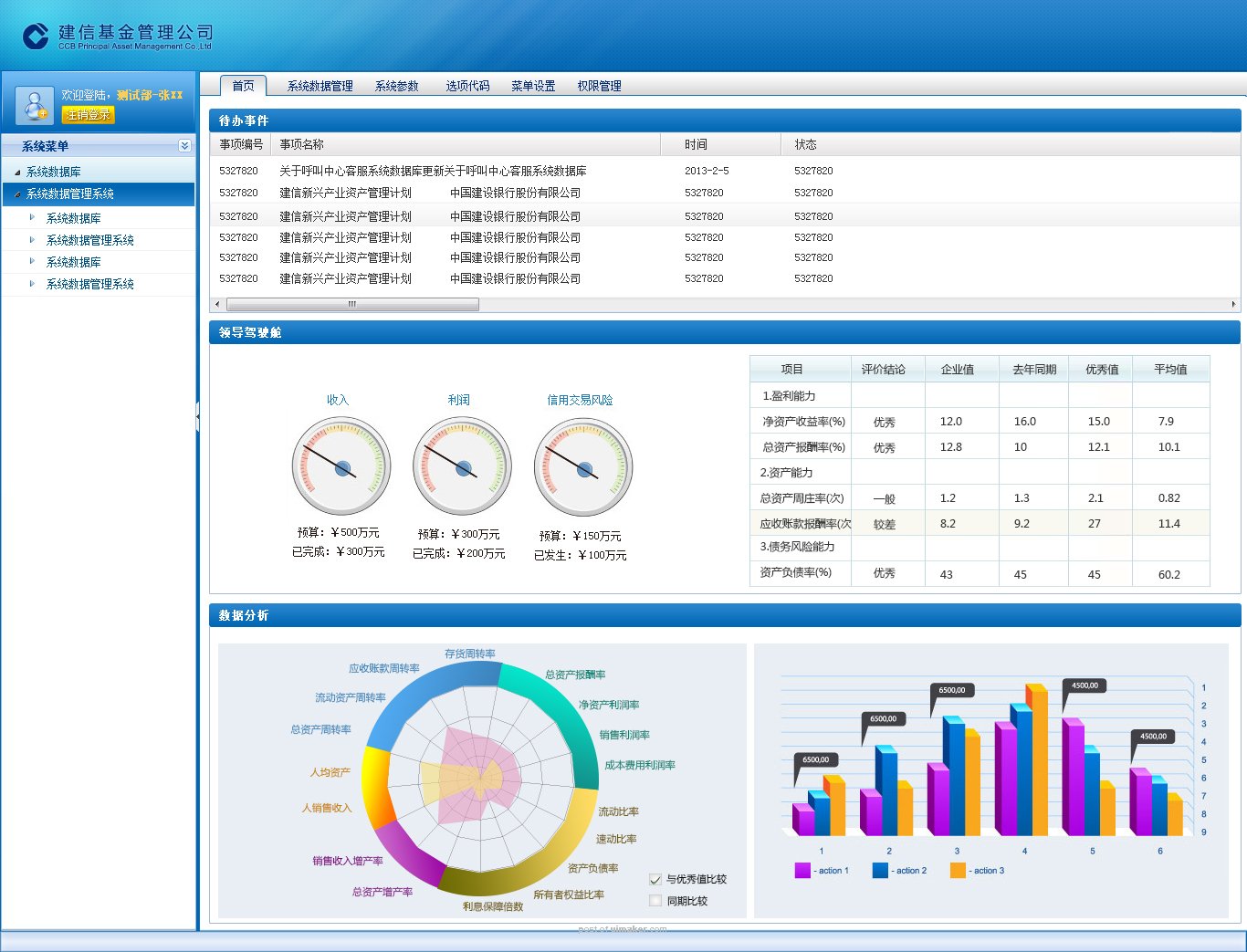1247x952 pixels.
Task: Click the 总资产报酬率(%) row label
Action: point(803,447)
